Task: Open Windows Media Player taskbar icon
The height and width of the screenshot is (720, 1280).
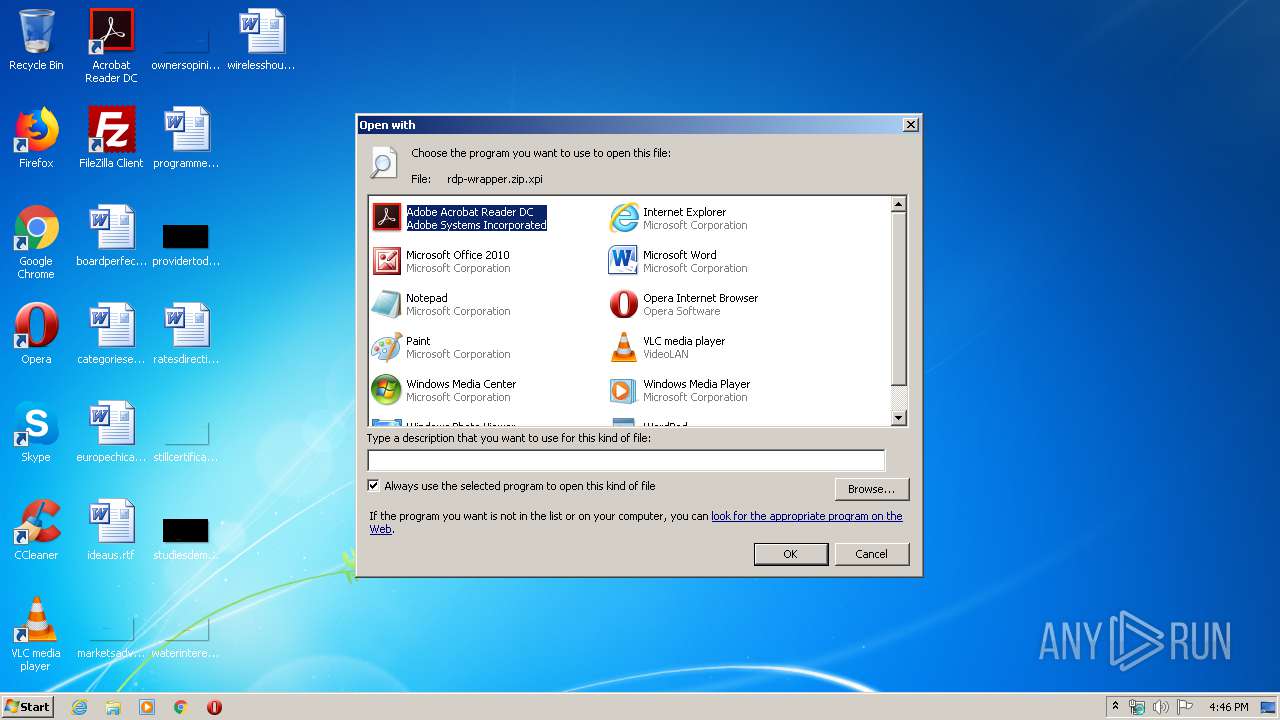Action: pyautogui.click(x=147, y=707)
